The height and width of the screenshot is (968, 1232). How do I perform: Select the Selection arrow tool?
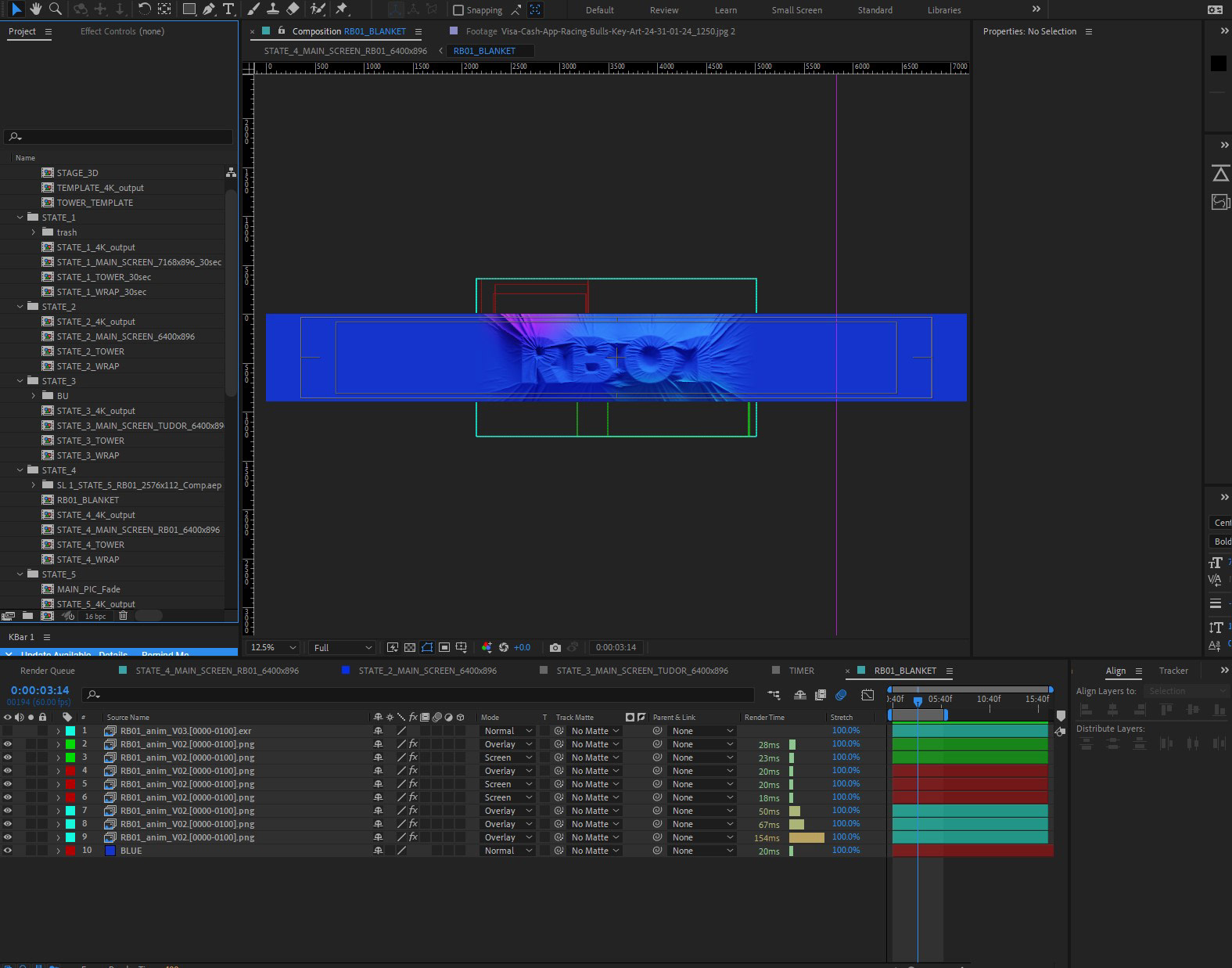[16, 9]
